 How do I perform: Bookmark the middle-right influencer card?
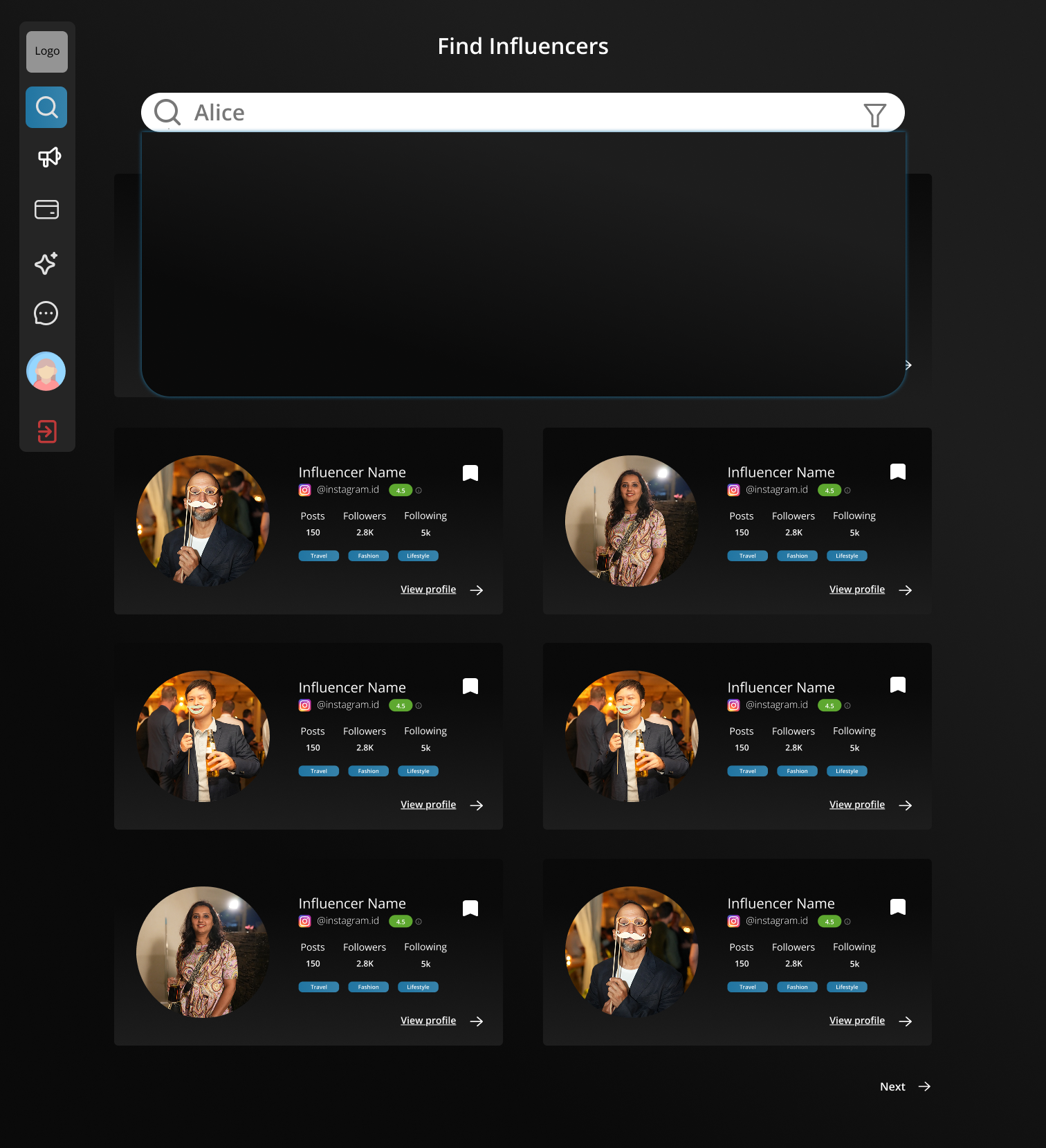pos(898,685)
